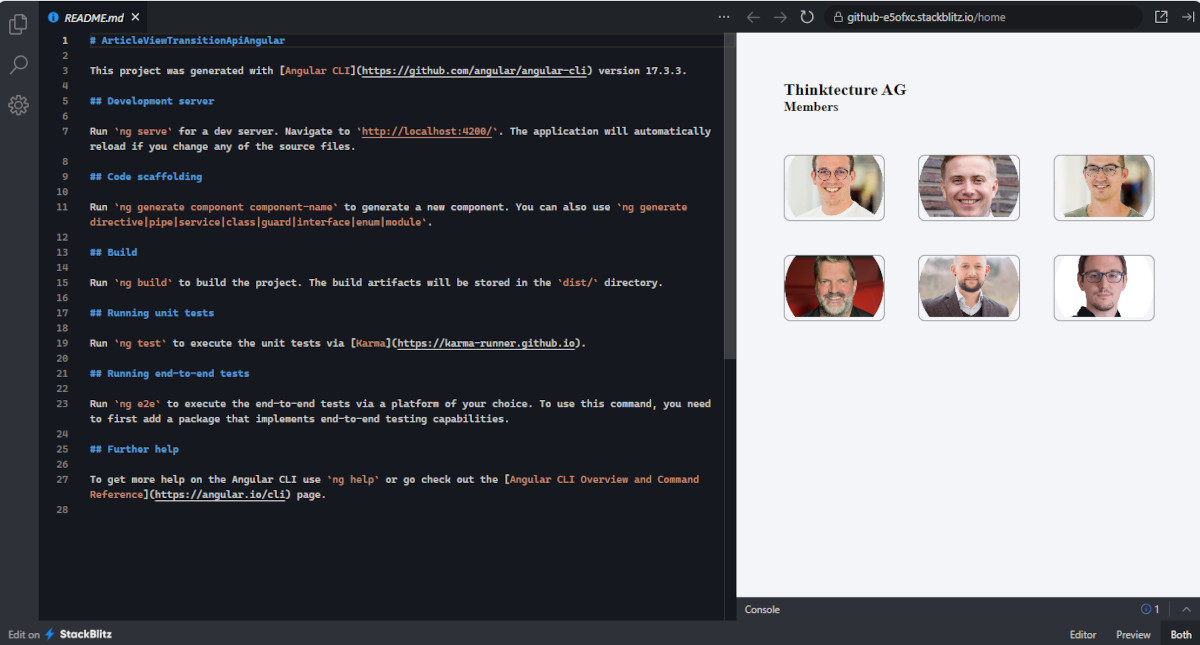Switch the preview pane to Editor only
1200x645 pixels.
pos(1083,634)
